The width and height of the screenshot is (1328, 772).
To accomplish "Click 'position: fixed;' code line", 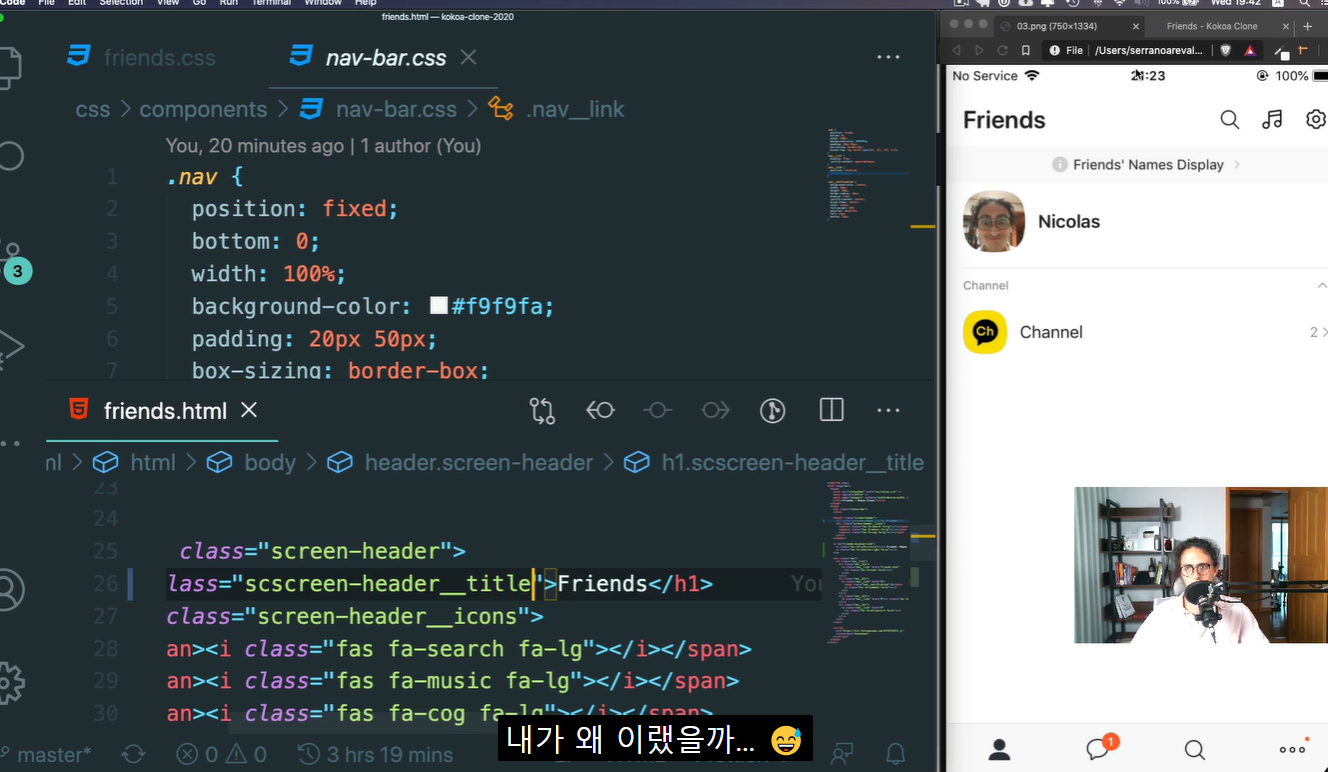I will pos(295,209).
